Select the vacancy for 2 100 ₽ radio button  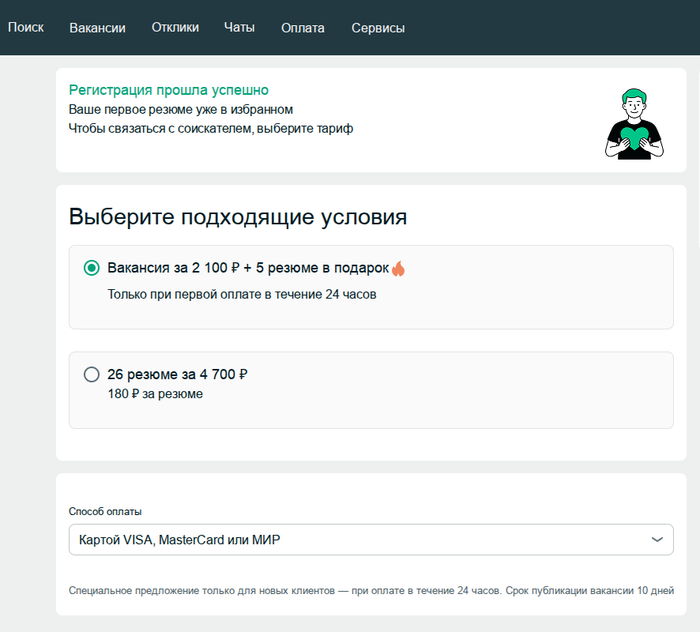point(92,268)
